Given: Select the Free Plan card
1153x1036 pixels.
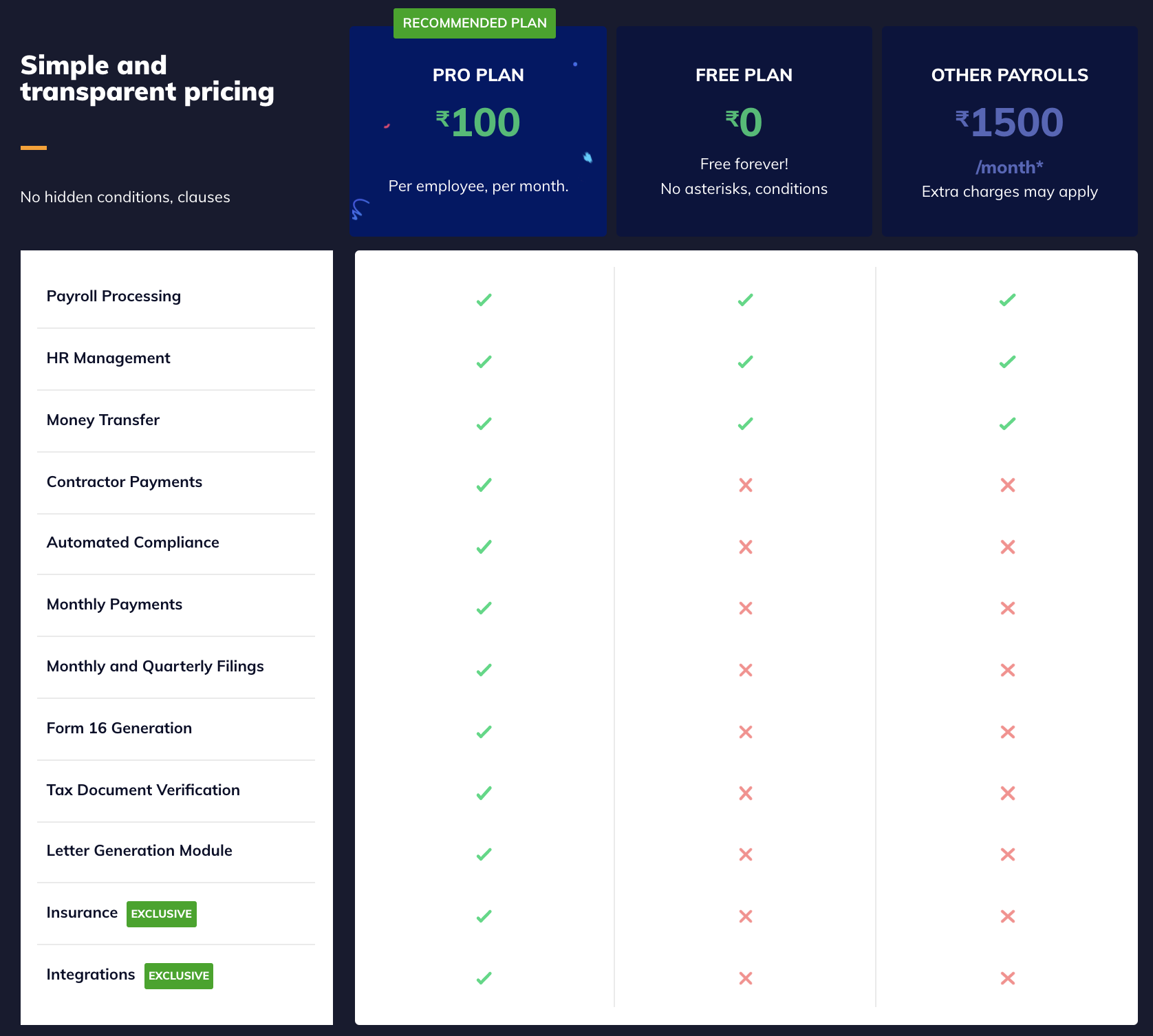Looking at the screenshot, I should (x=744, y=132).
